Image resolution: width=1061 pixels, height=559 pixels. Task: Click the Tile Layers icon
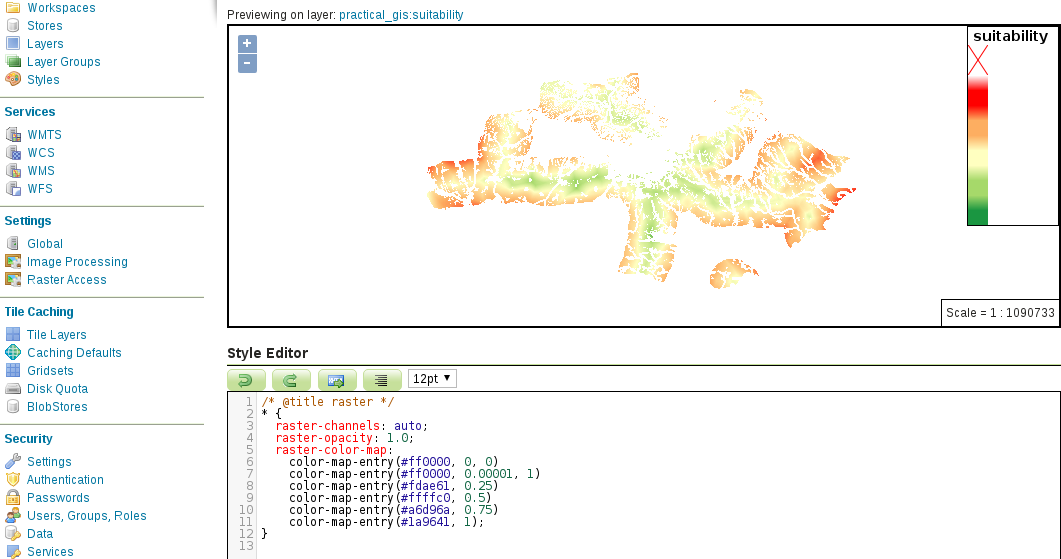pyautogui.click(x=13, y=334)
